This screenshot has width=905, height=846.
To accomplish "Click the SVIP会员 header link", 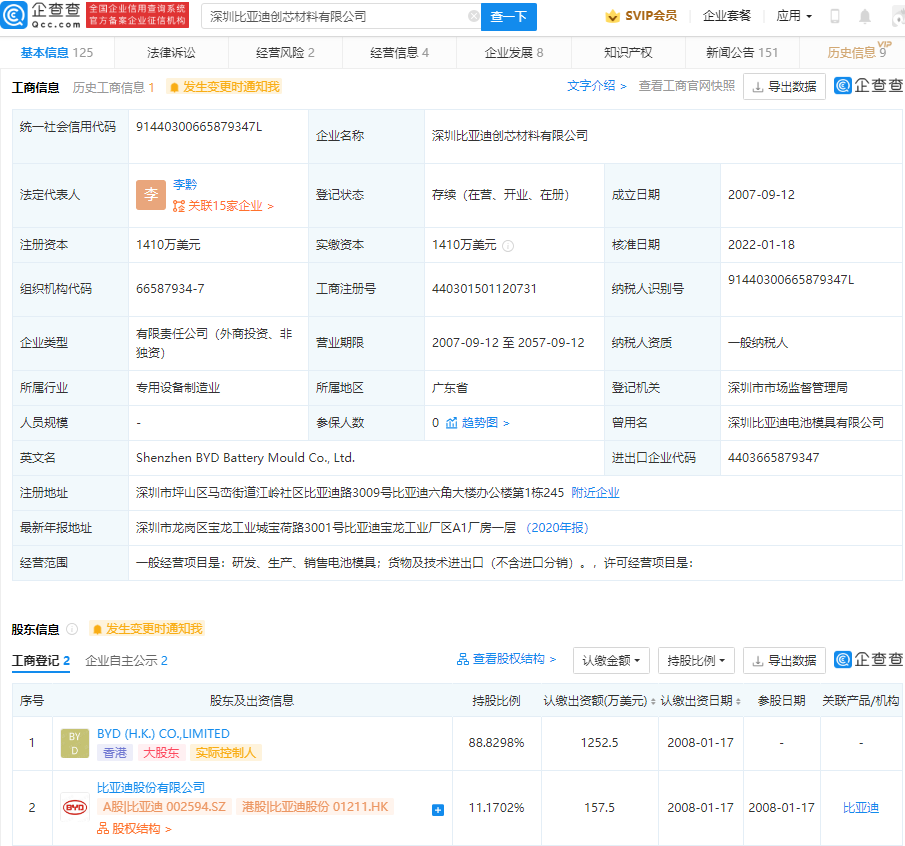I will tap(641, 16).
